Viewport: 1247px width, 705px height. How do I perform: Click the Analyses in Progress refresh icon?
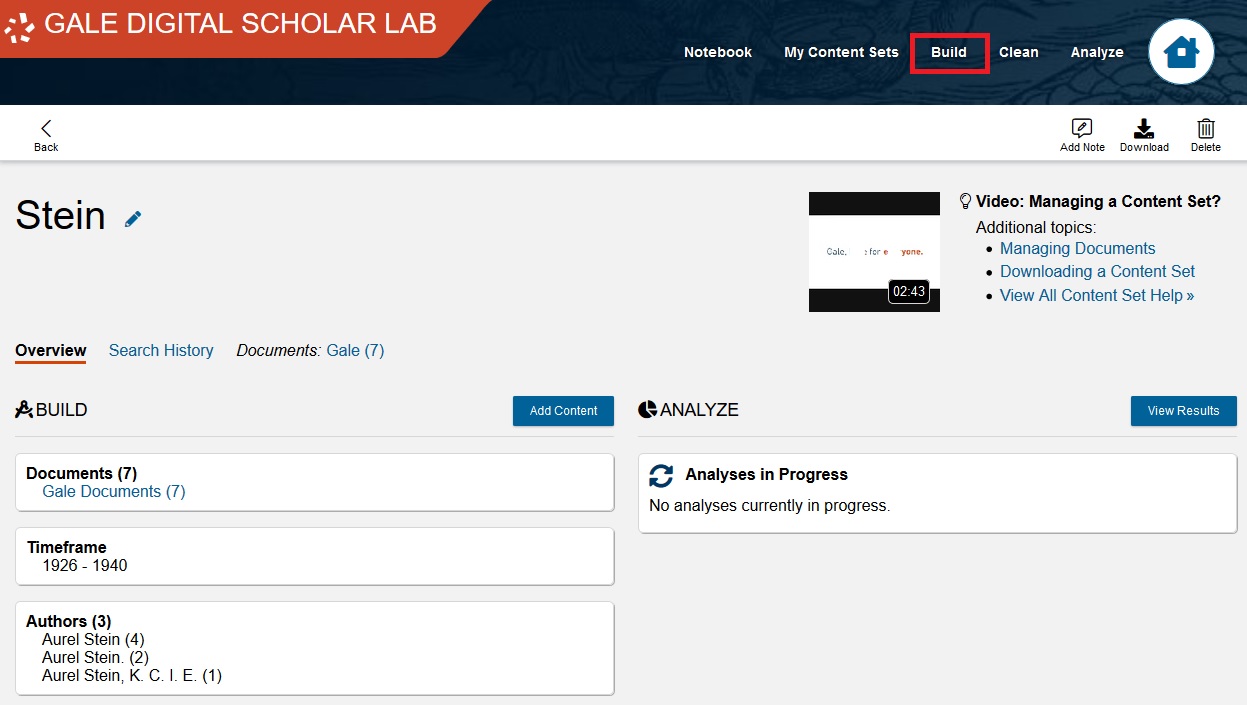tap(661, 474)
